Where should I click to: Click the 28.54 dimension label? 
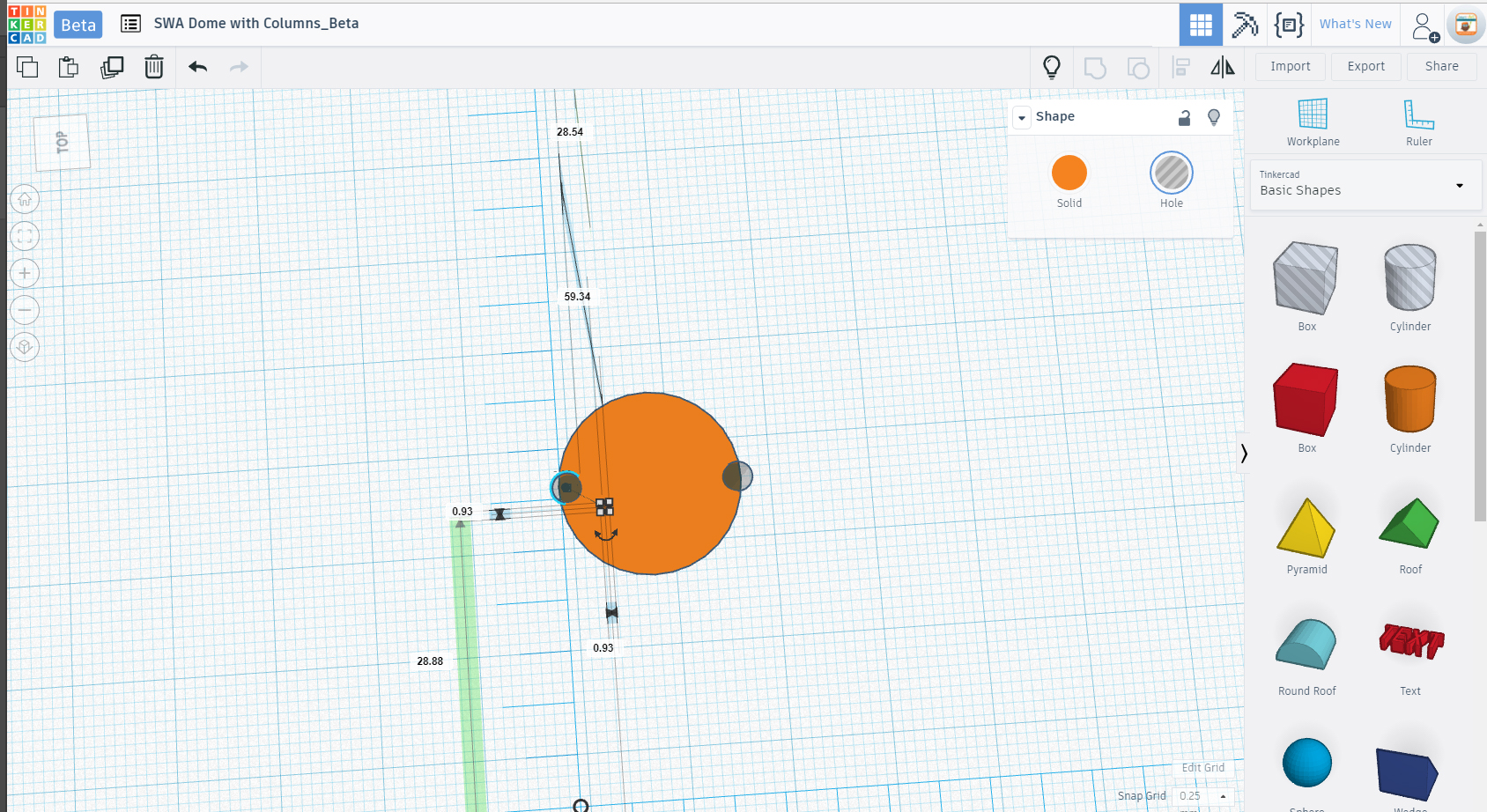570,132
